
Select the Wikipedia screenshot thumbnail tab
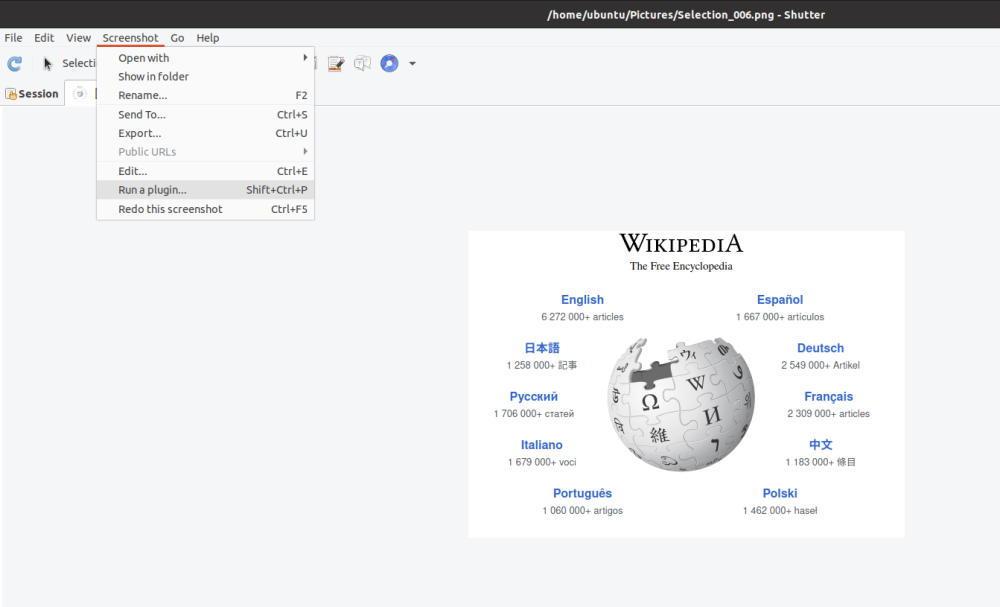pos(80,94)
